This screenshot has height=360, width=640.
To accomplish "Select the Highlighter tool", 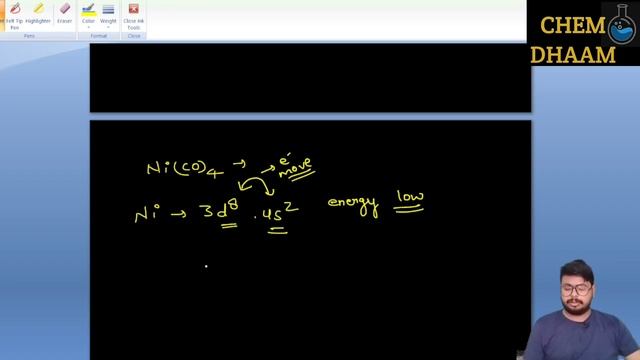I will click(x=38, y=13).
